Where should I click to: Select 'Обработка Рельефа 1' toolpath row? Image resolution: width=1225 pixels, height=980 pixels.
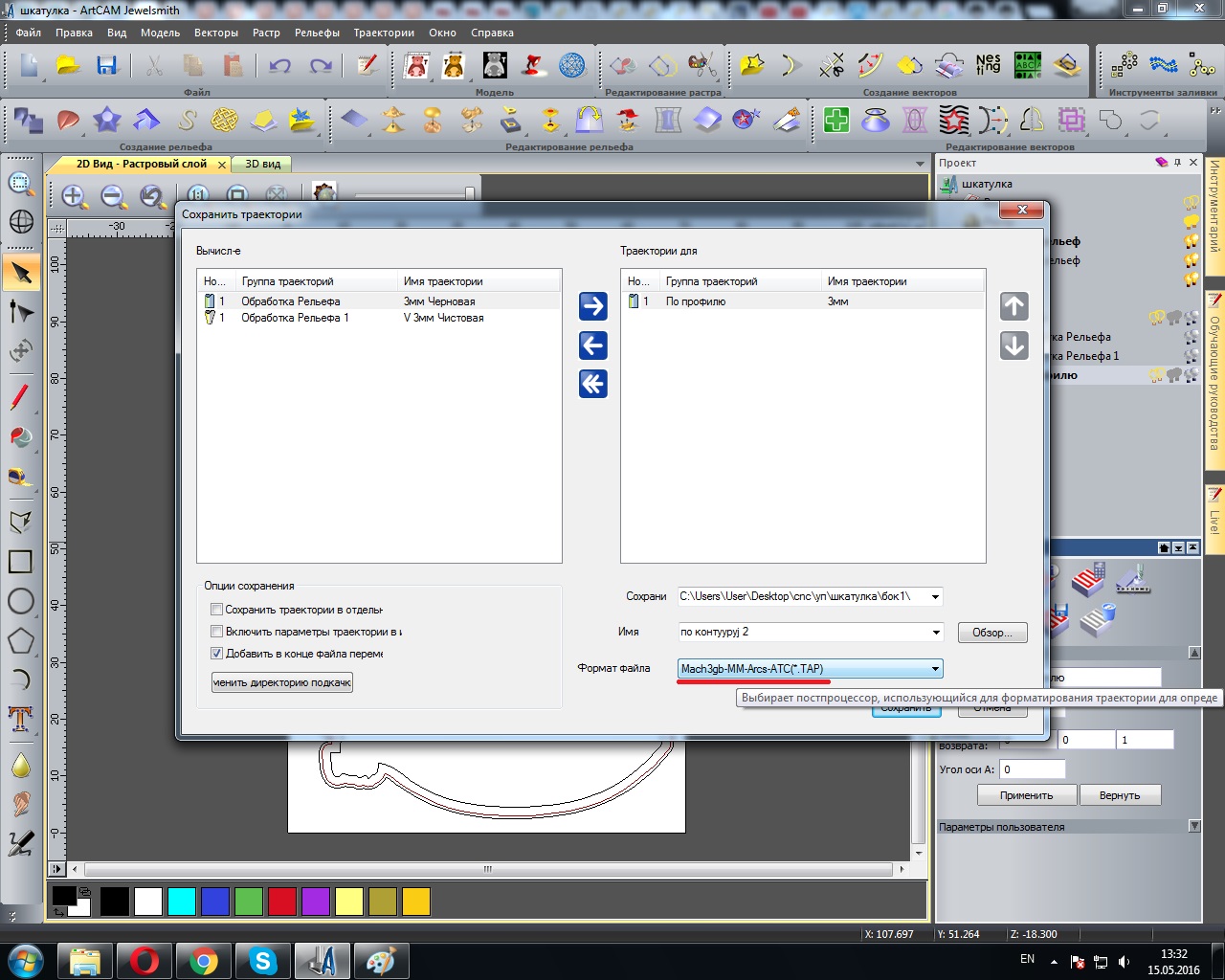[378, 318]
